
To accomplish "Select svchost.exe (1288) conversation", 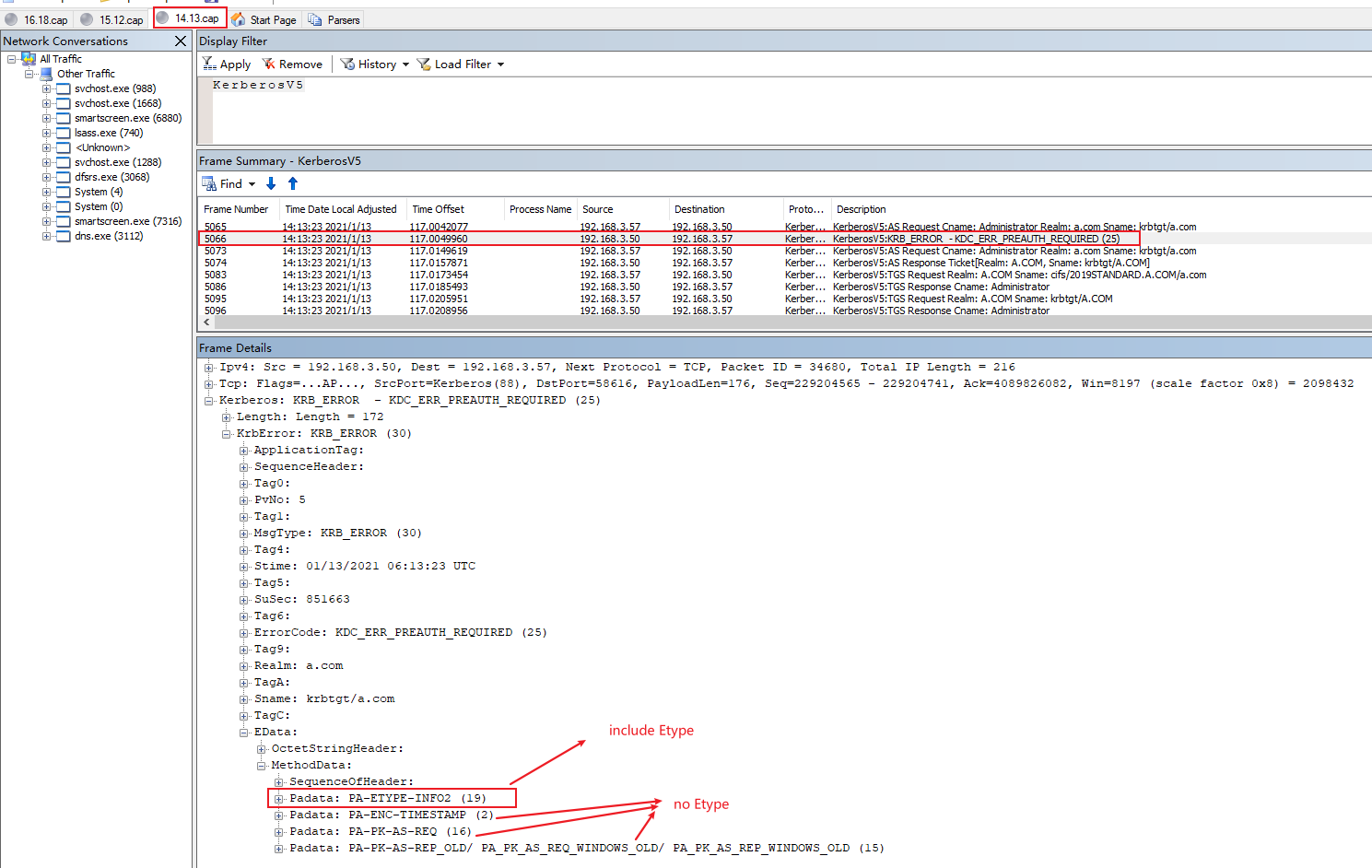I will (118, 162).
